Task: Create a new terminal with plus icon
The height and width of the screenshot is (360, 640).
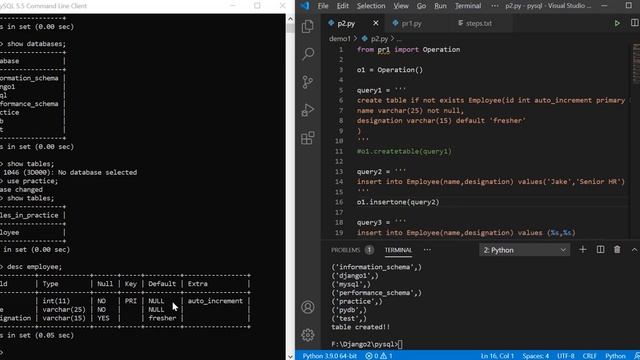Action: (583, 249)
